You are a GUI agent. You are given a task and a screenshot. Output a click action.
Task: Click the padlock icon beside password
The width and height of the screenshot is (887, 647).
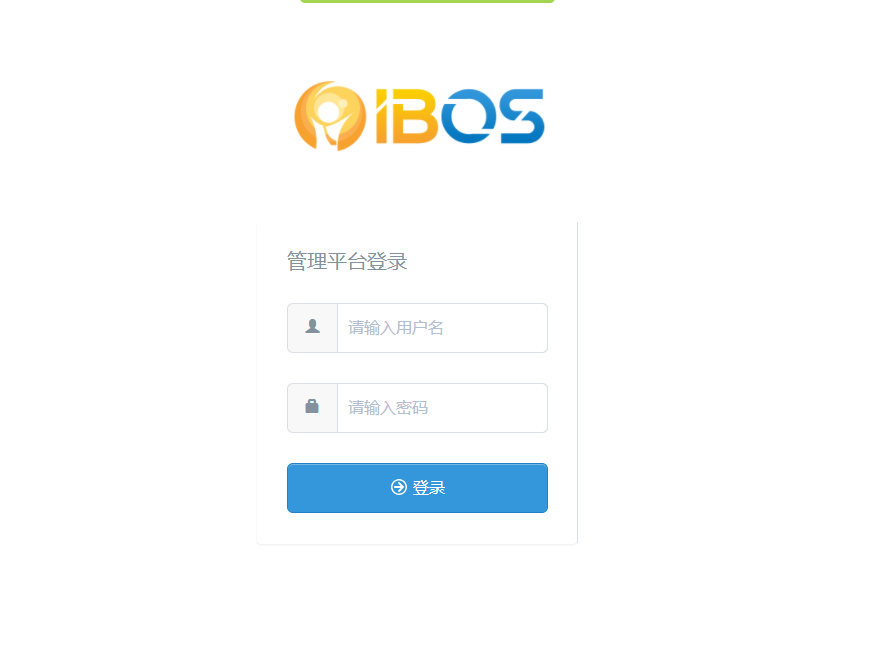(x=312, y=406)
